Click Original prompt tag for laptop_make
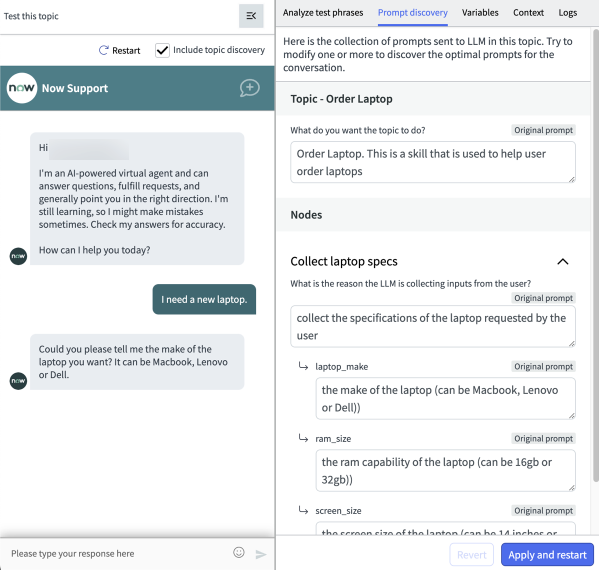The height and width of the screenshot is (570, 599). [x=543, y=367]
